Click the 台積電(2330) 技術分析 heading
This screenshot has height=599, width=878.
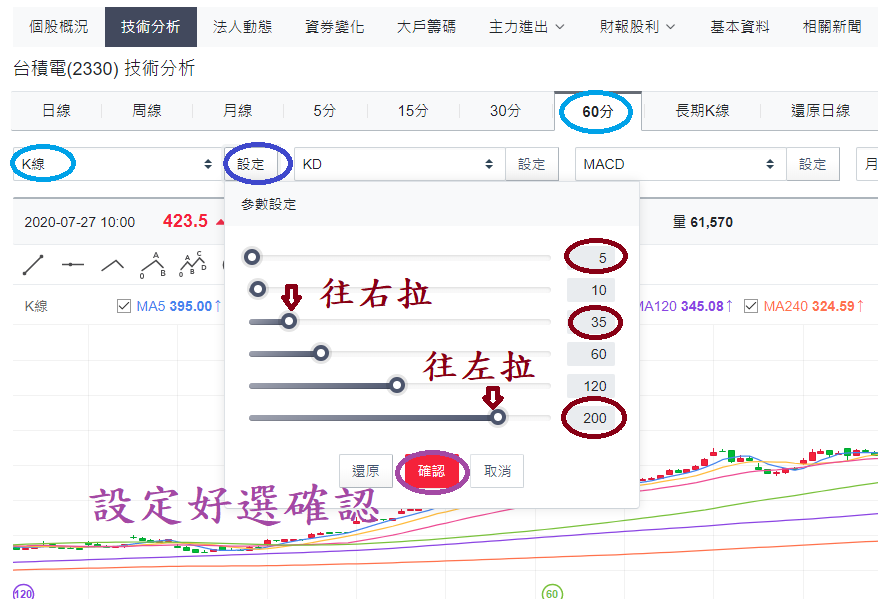point(104,68)
